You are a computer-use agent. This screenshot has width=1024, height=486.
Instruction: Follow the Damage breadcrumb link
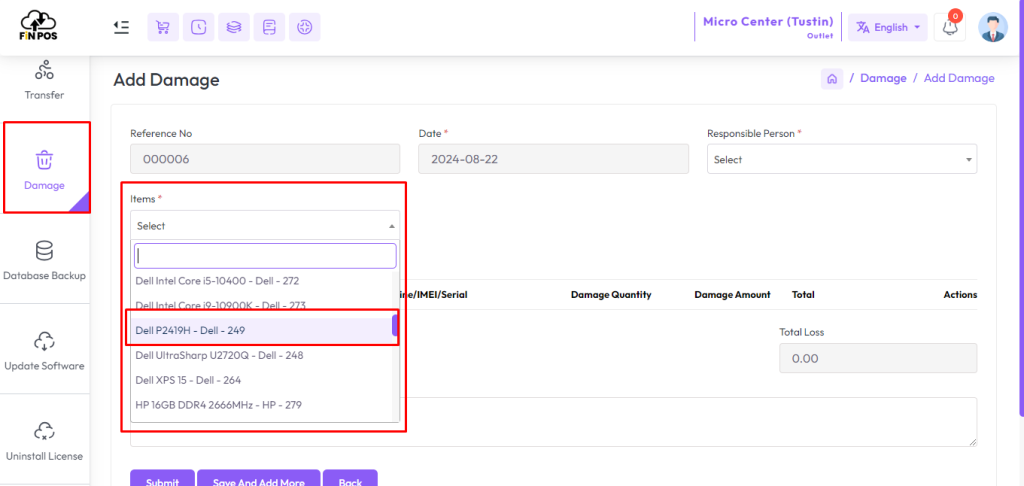coord(883,78)
